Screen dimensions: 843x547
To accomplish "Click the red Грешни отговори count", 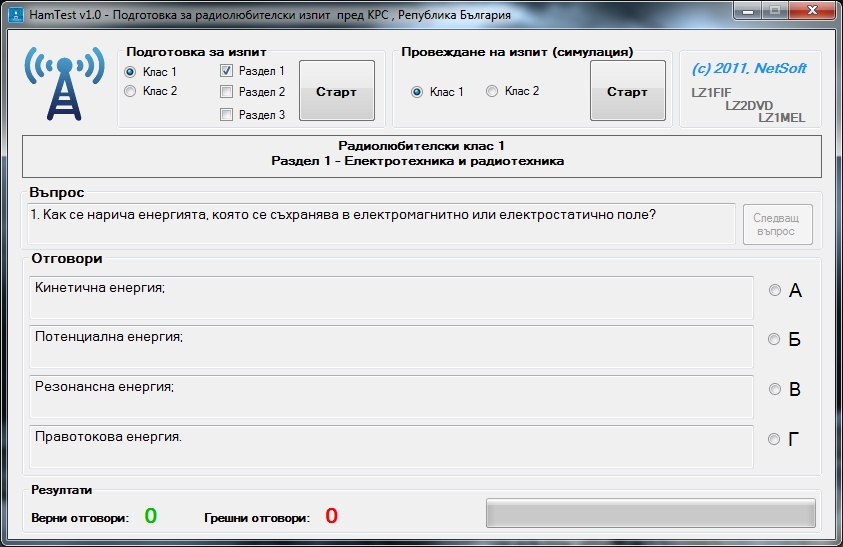I will 331,516.
